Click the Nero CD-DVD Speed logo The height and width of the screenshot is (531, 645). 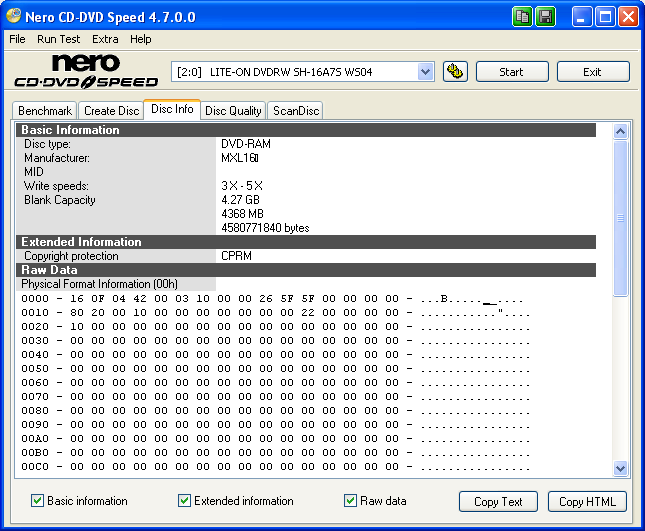click(86, 71)
